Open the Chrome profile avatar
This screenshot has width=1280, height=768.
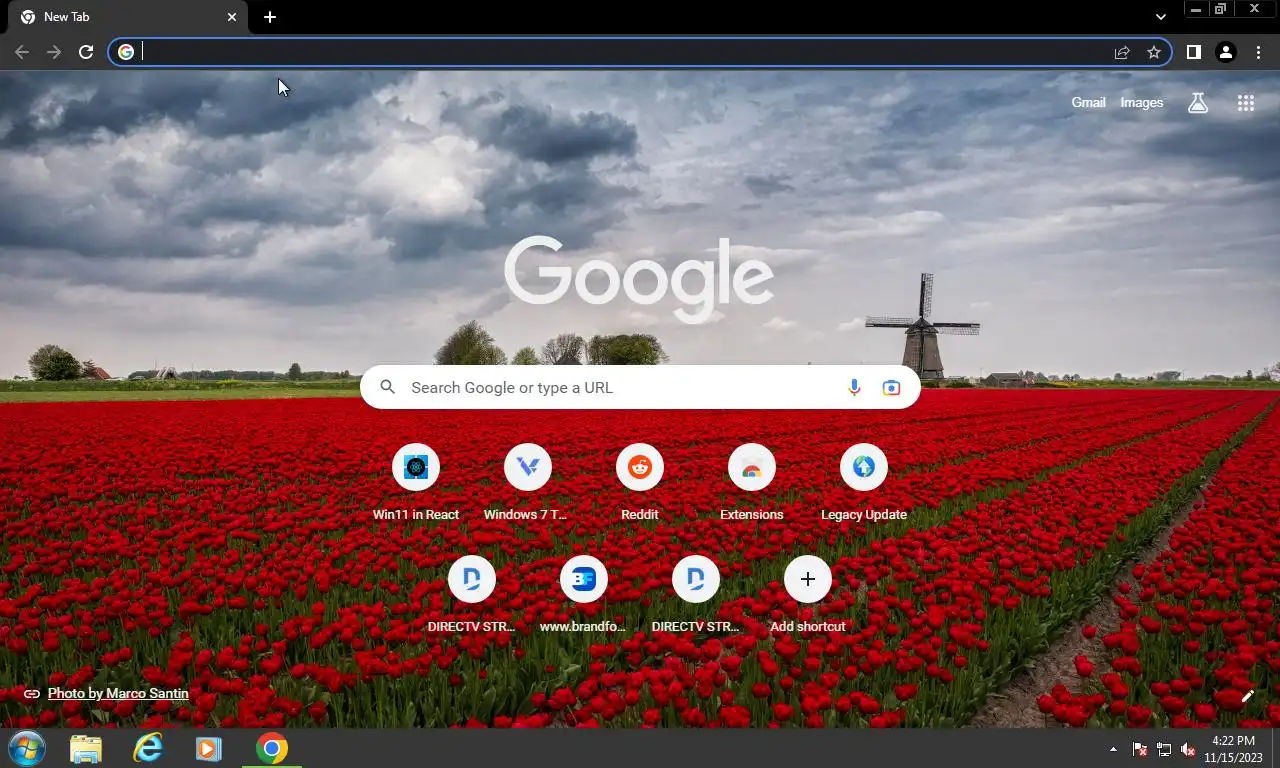[1226, 52]
